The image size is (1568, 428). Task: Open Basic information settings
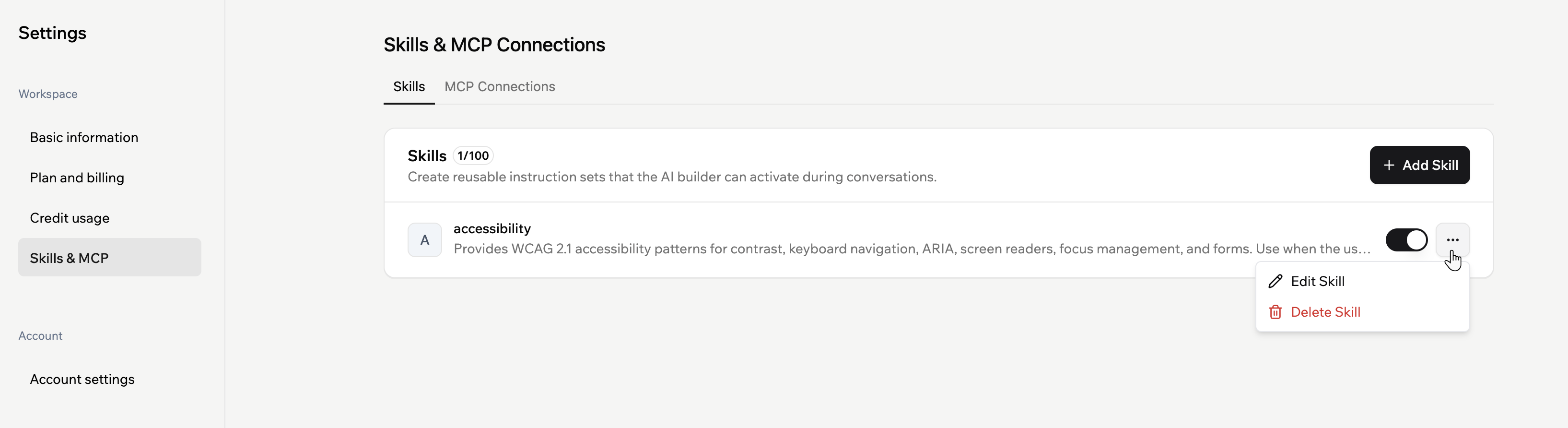(x=84, y=138)
